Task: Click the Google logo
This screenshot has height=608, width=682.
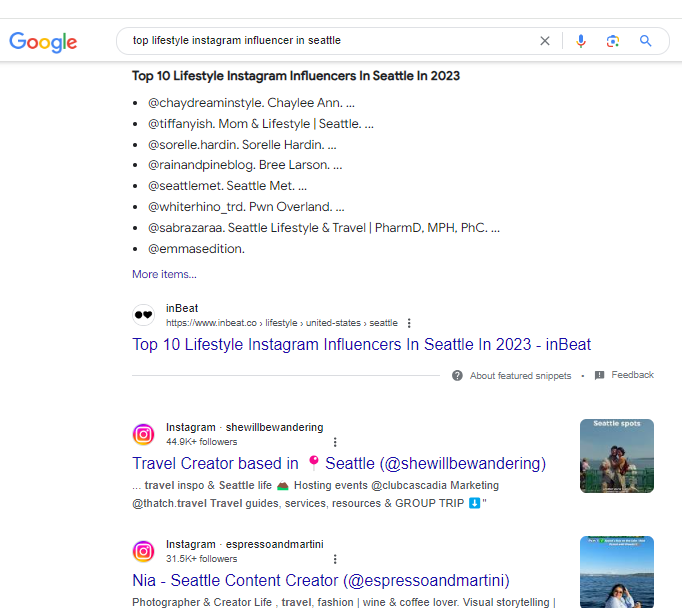Action: [43, 42]
